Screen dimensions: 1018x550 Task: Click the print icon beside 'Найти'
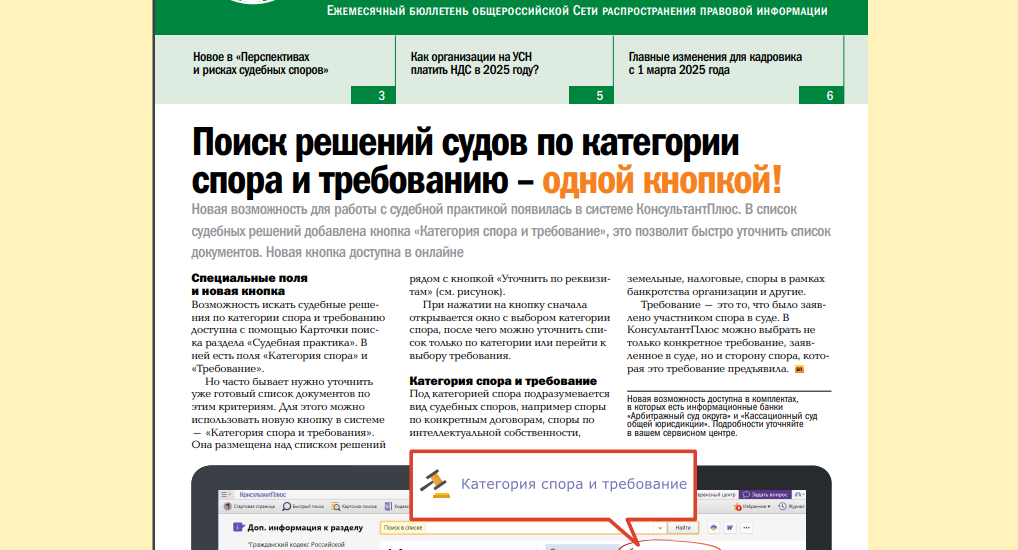tap(714, 527)
